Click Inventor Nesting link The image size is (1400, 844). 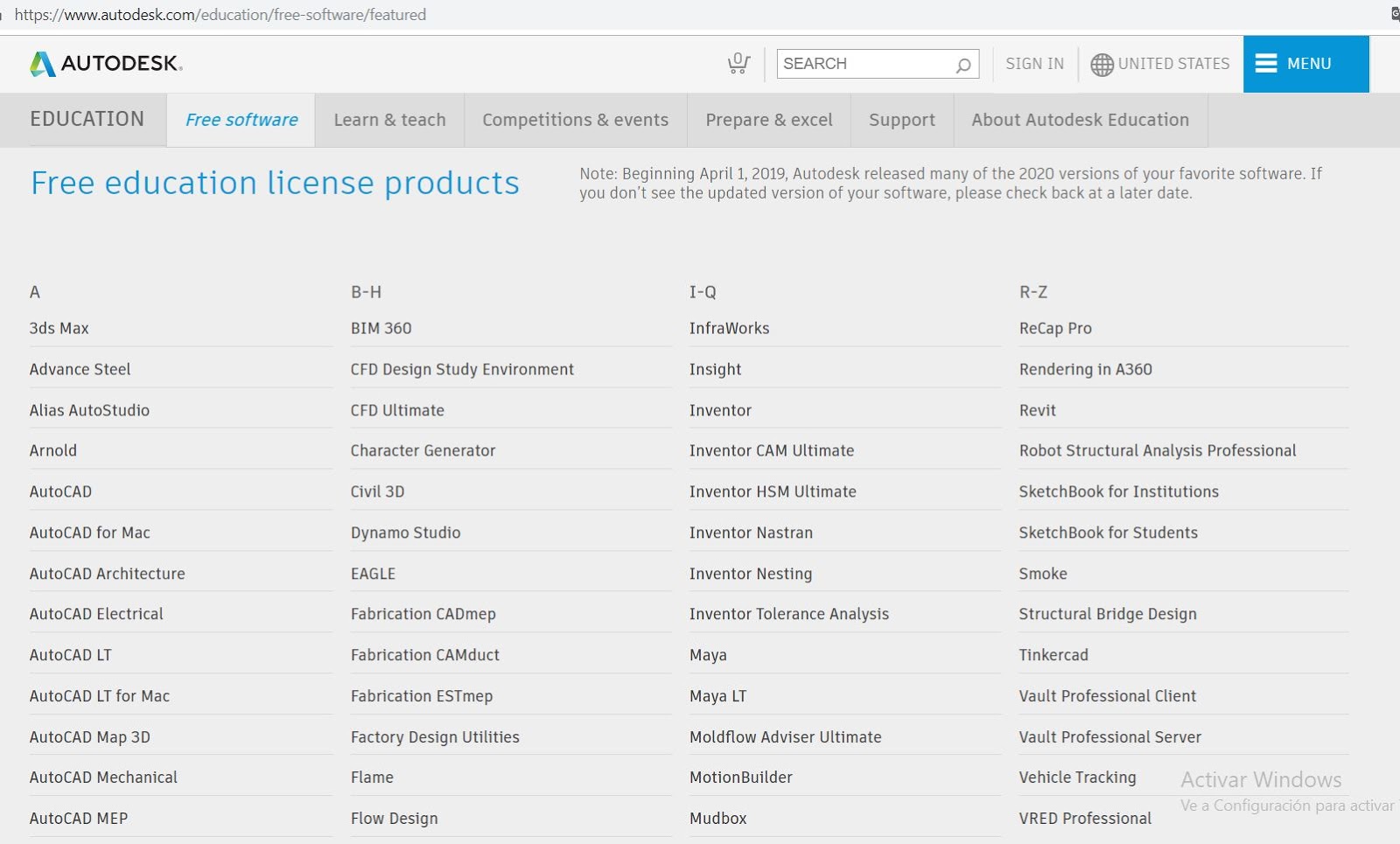[751, 574]
